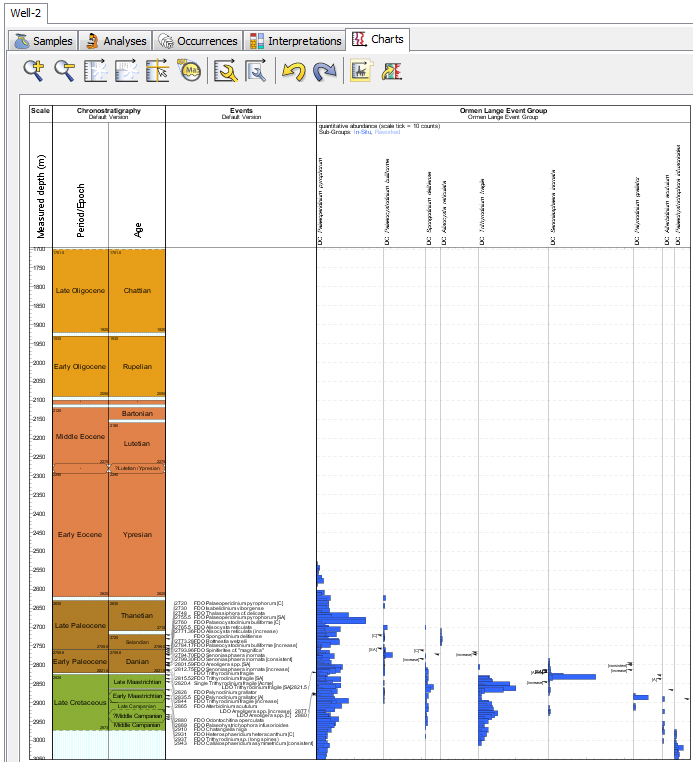Select the Late Maastrichtian age block
The height and width of the screenshot is (762, 693).
click(137, 682)
